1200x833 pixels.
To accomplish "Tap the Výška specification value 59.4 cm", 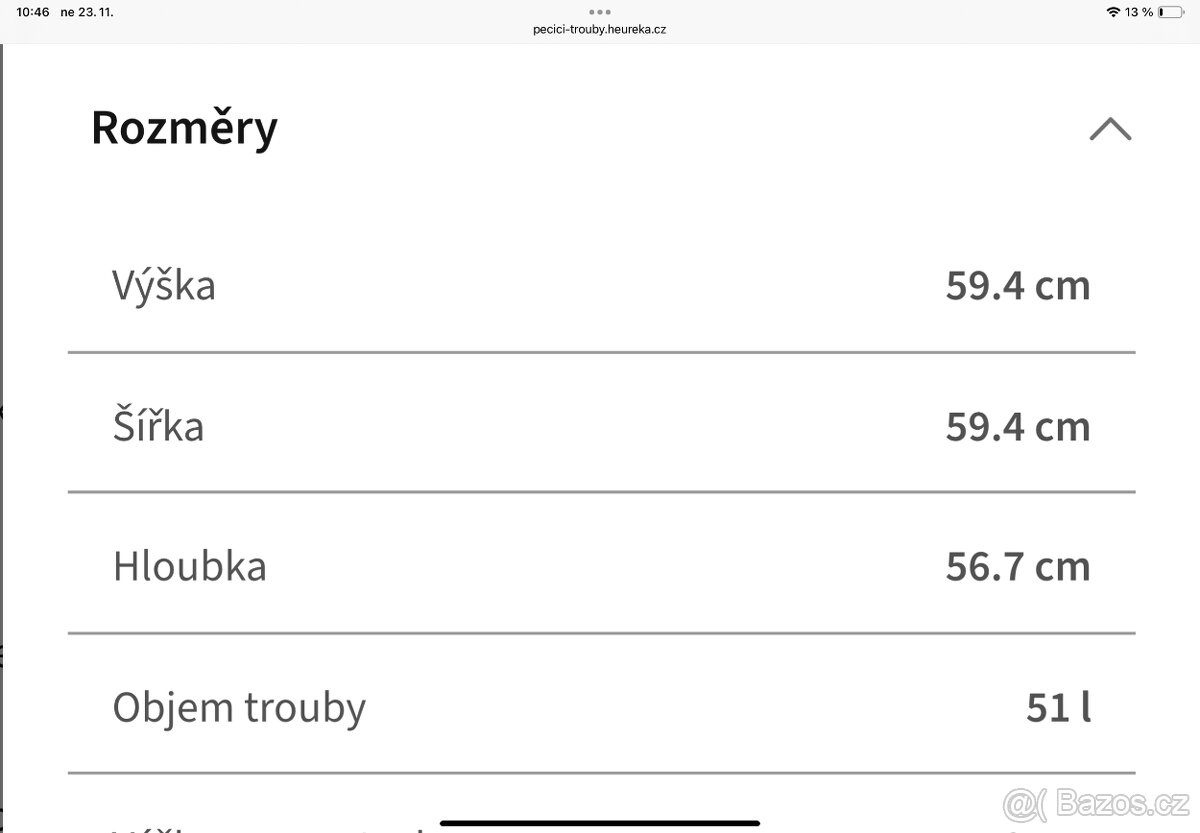I will [x=1019, y=285].
